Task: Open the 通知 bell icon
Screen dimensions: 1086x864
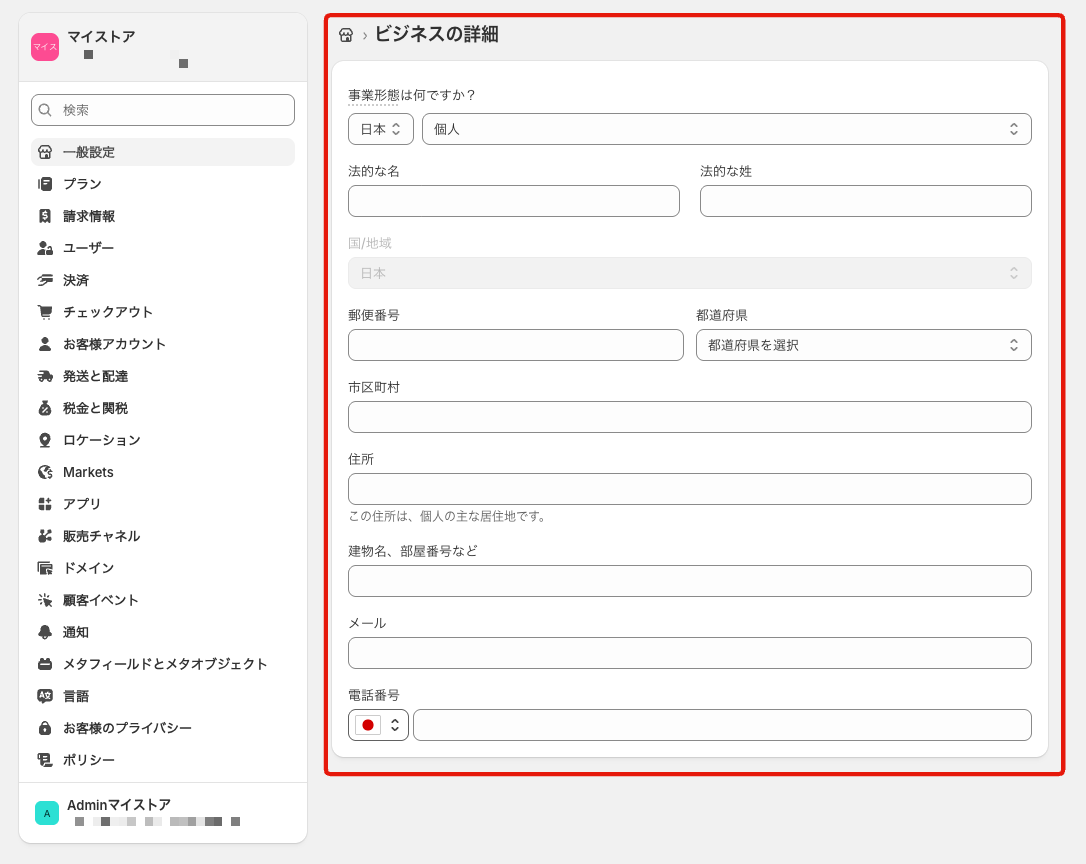Action: point(45,632)
